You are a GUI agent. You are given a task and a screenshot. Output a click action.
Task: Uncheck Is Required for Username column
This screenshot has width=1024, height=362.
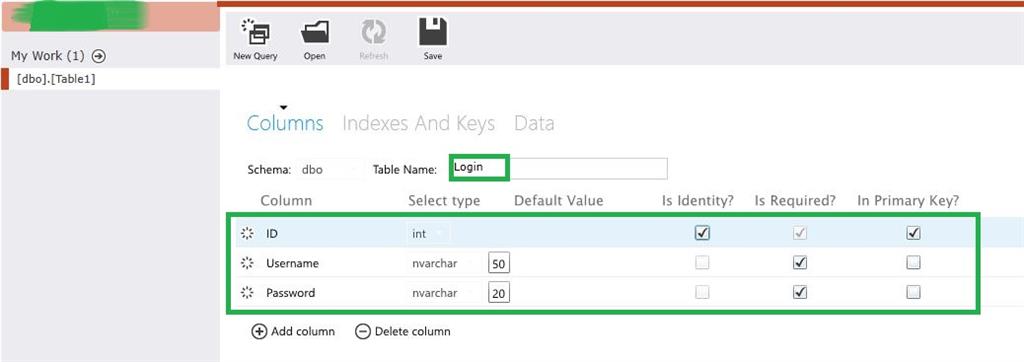point(800,263)
